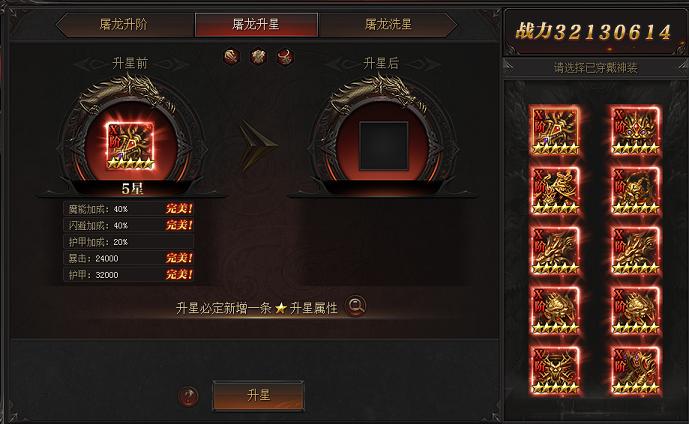Click the equipped item in 升星前 slot
This screenshot has width=689, height=424.
(131, 146)
